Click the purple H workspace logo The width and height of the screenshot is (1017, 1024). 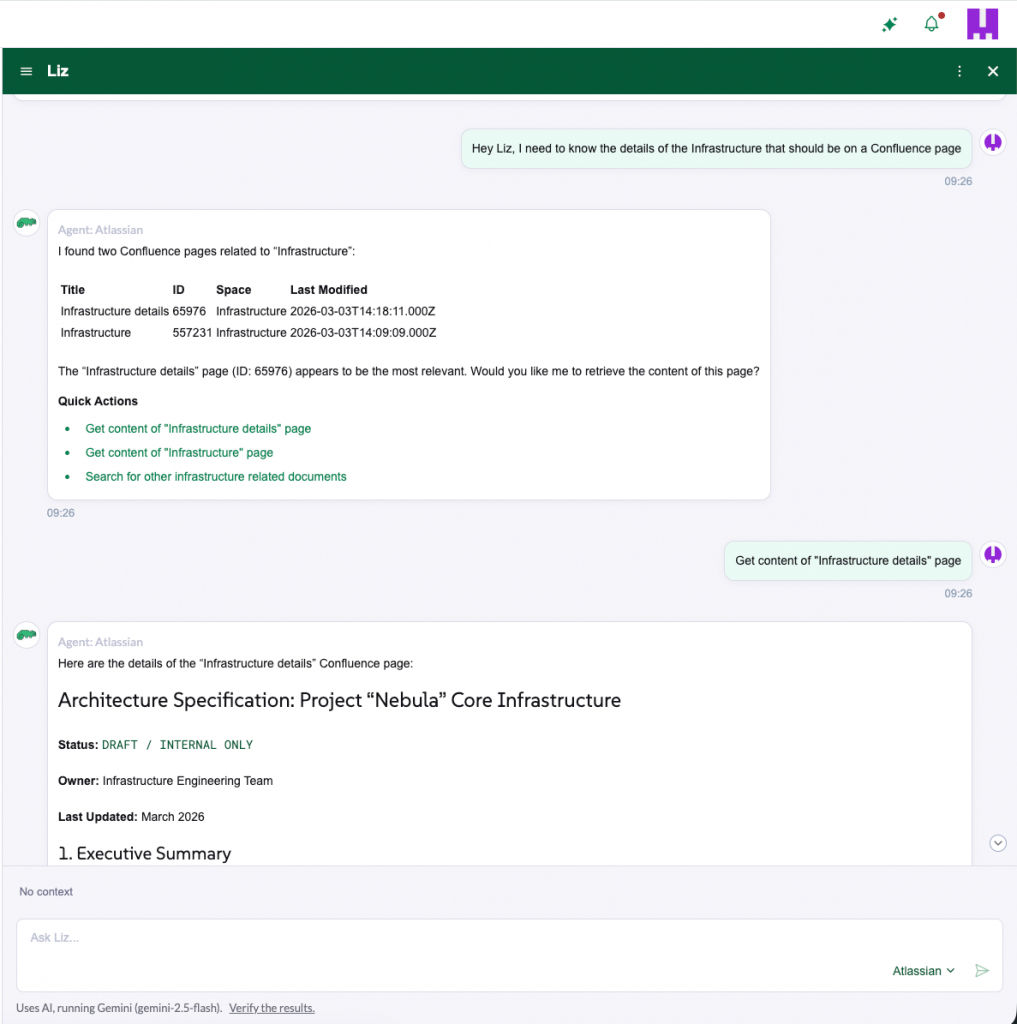point(982,23)
